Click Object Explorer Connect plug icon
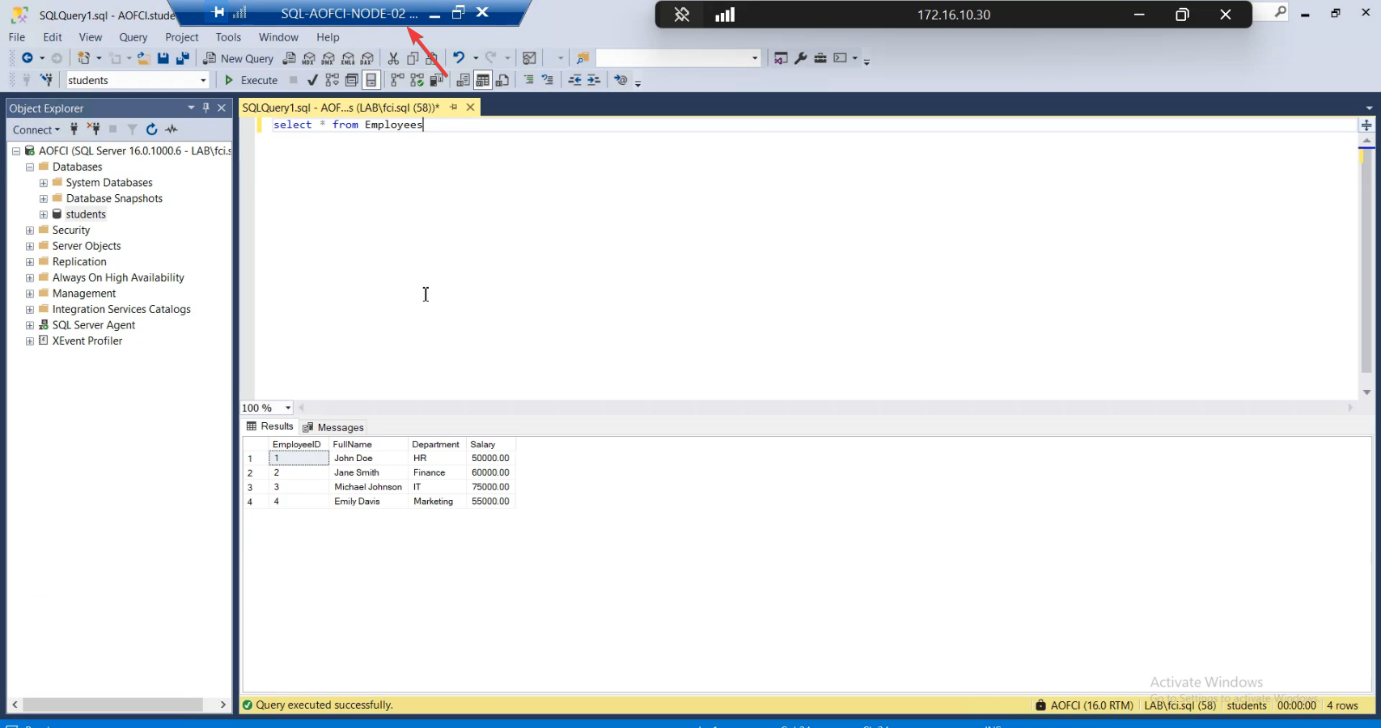The width and height of the screenshot is (1381, 728). [74, 129]
